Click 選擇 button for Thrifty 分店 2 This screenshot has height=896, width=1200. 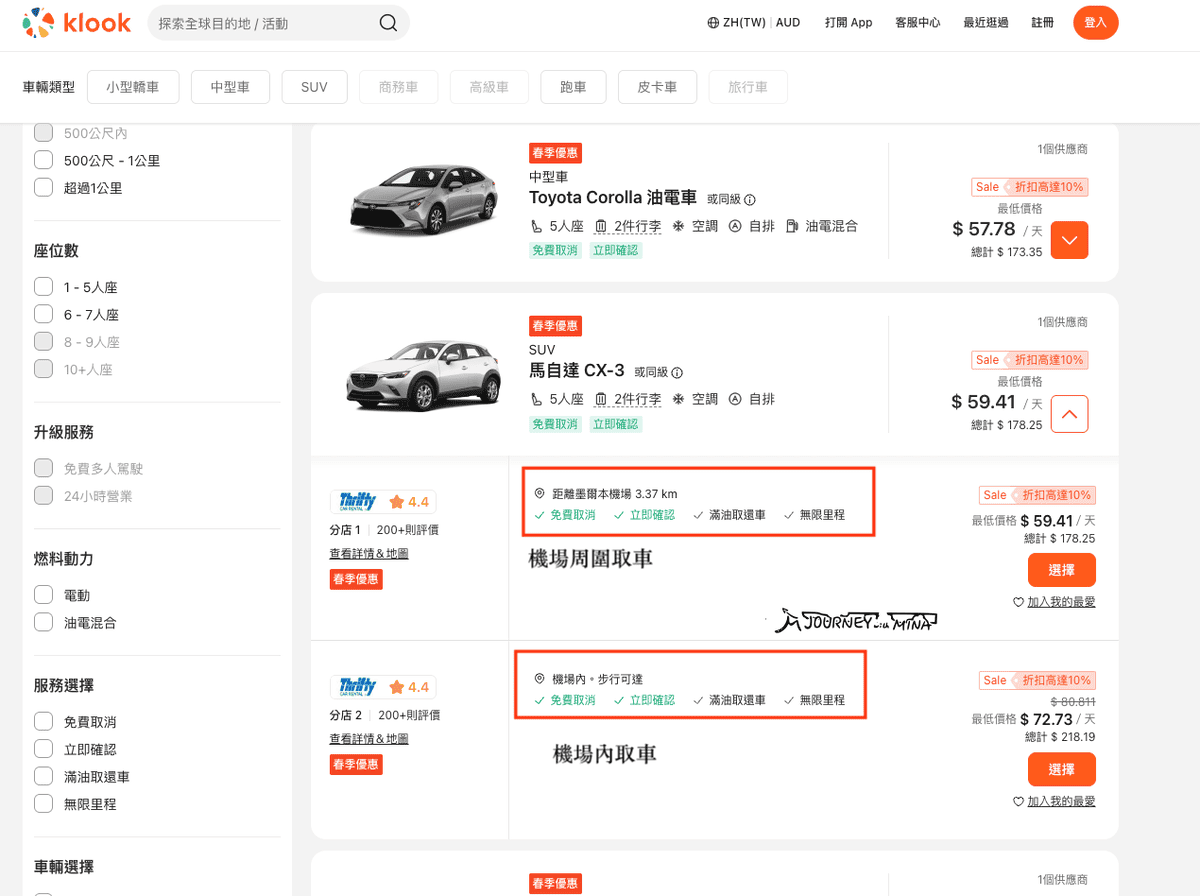pos(1062,769)
